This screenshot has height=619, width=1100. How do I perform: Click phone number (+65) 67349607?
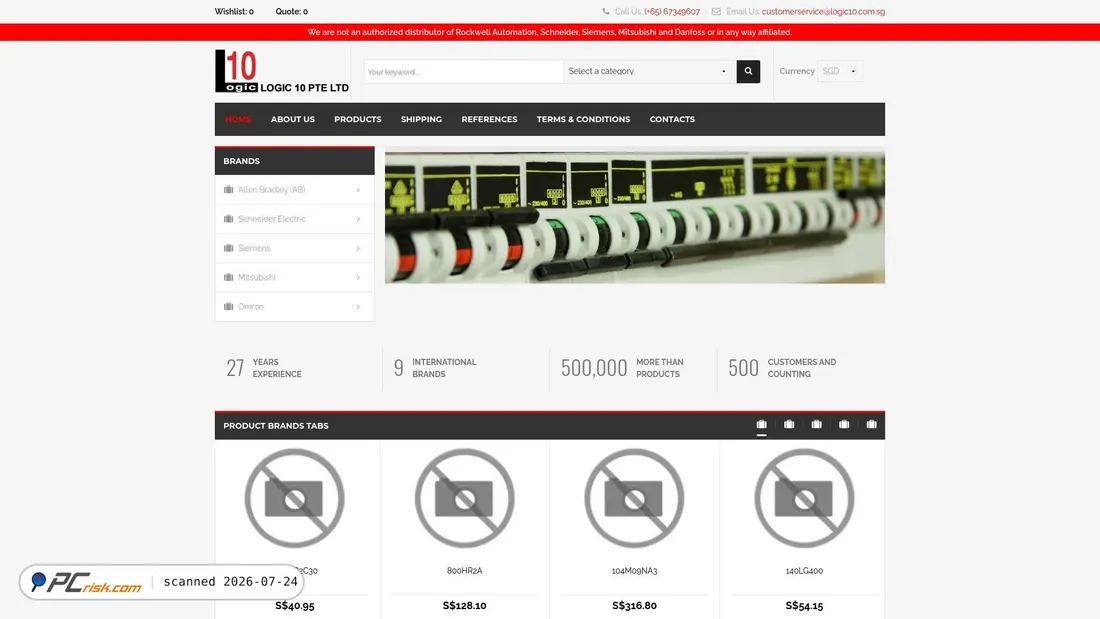coord(672,11)
